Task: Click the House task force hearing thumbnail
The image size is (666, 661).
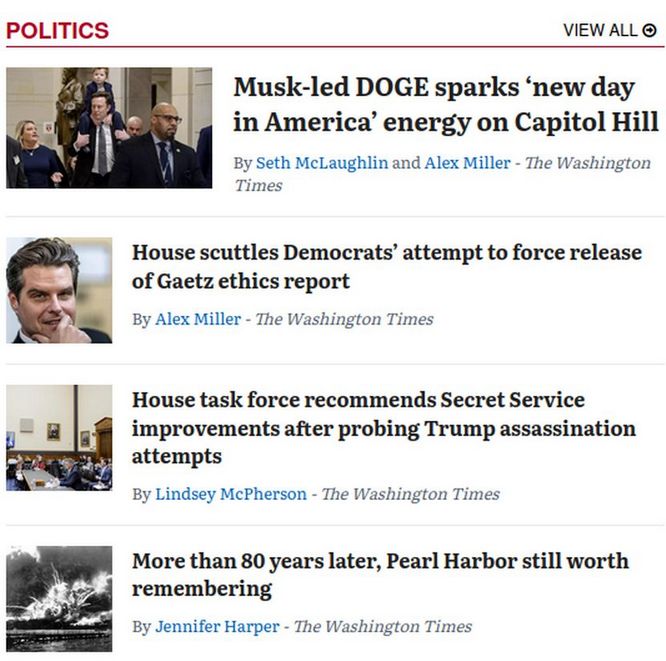Action: click(59, 438)
